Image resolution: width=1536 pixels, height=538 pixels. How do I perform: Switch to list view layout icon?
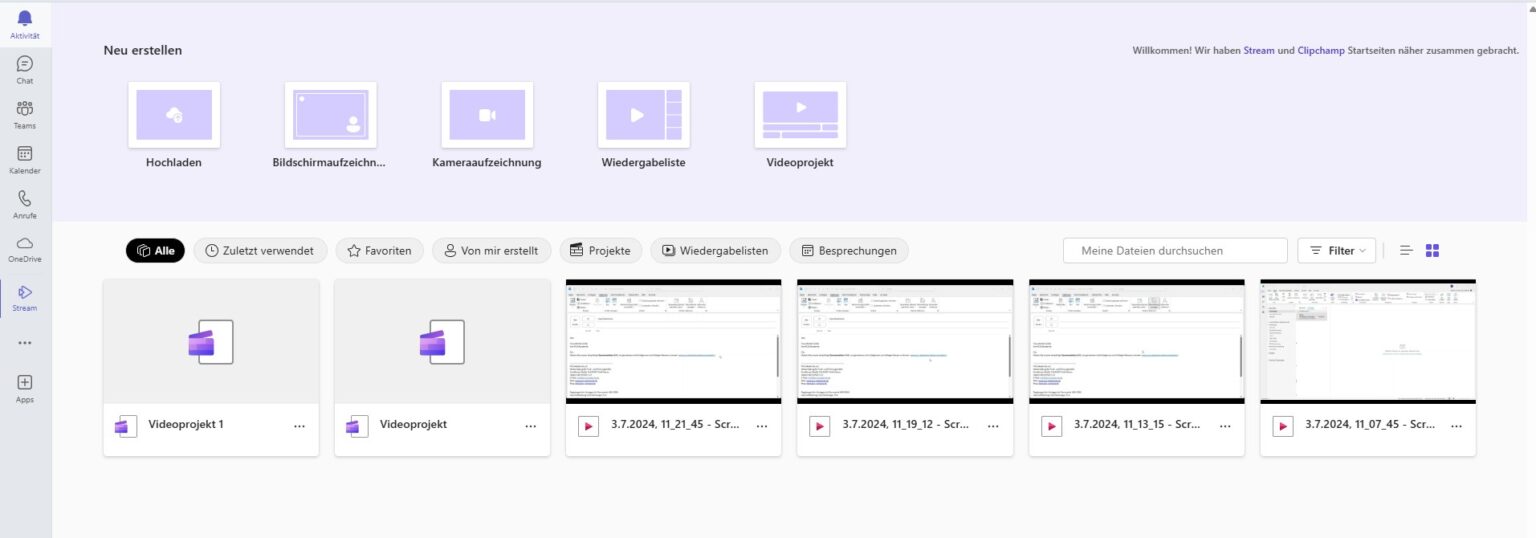[x=1406, y=250]
